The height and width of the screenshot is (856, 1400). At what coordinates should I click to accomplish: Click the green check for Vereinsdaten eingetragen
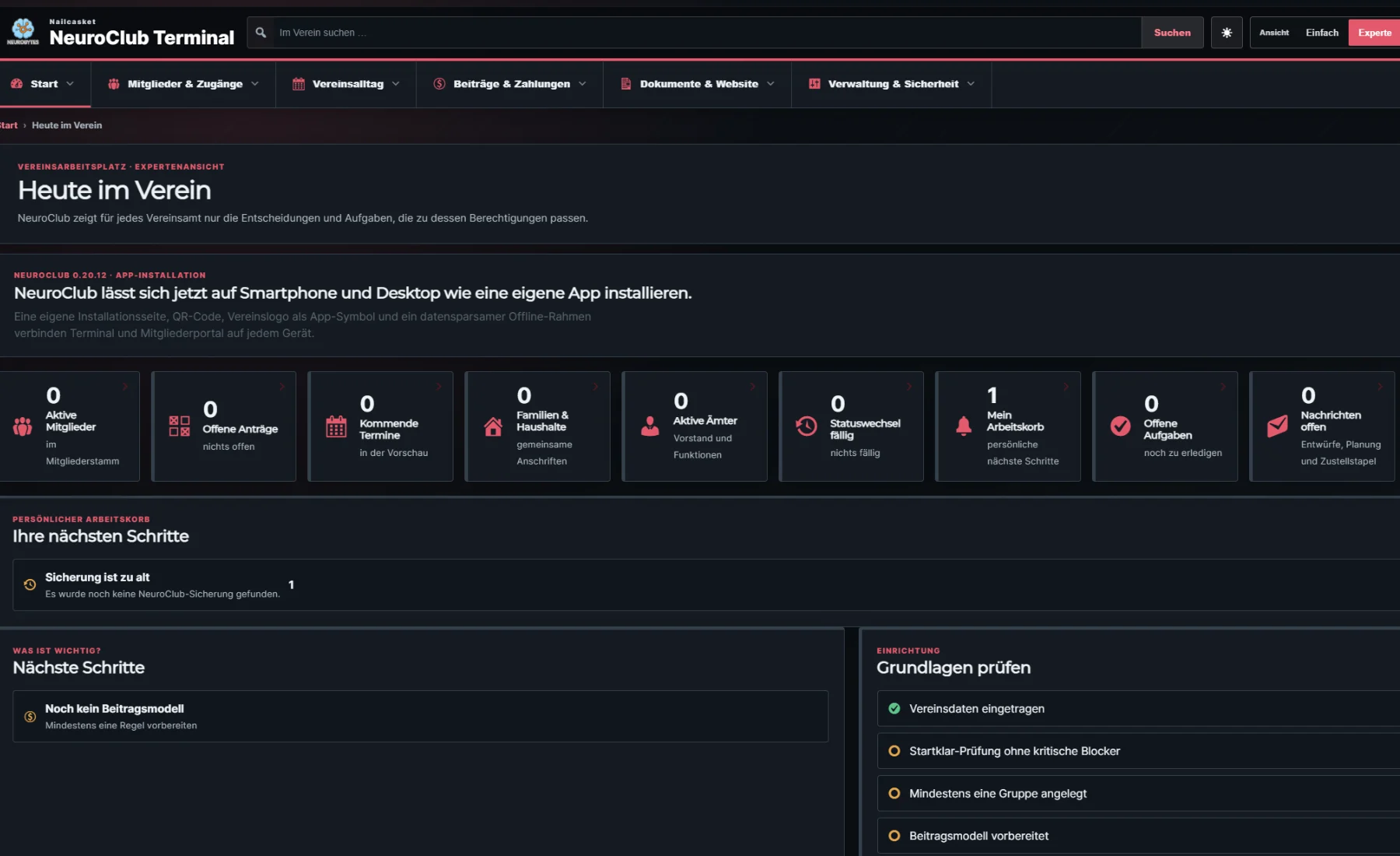[x=894, y=708]
